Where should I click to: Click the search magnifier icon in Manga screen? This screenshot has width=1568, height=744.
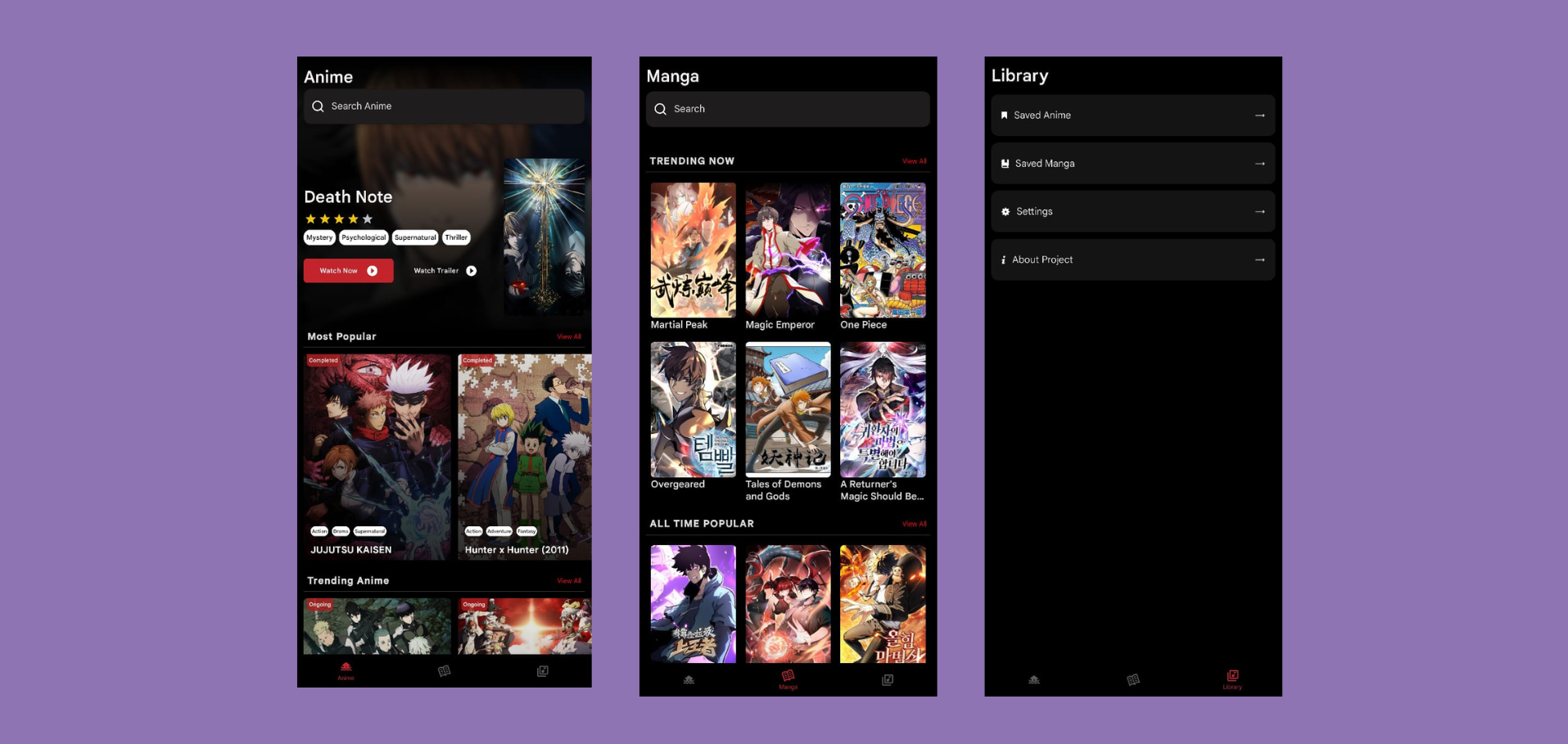(x=661, y=109)
